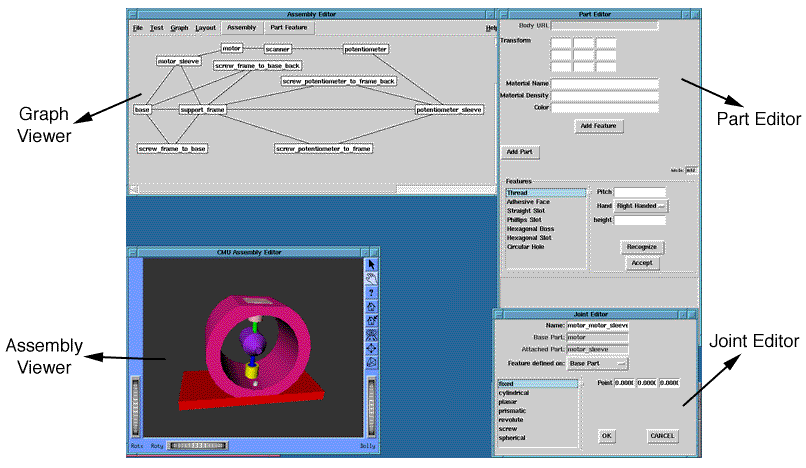The height and width of the screenshot is (468, 806).
Task: Click OK in the Joint Editor
Action: click(x=607, y=436)
